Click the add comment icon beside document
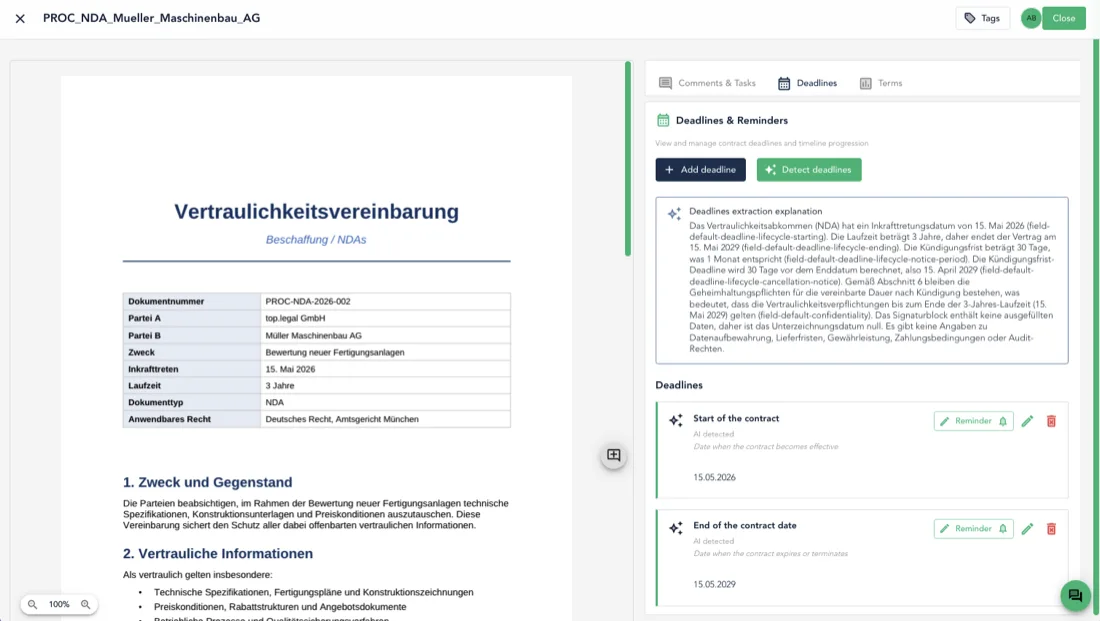1100x621 pixels. tap(613, 455)
